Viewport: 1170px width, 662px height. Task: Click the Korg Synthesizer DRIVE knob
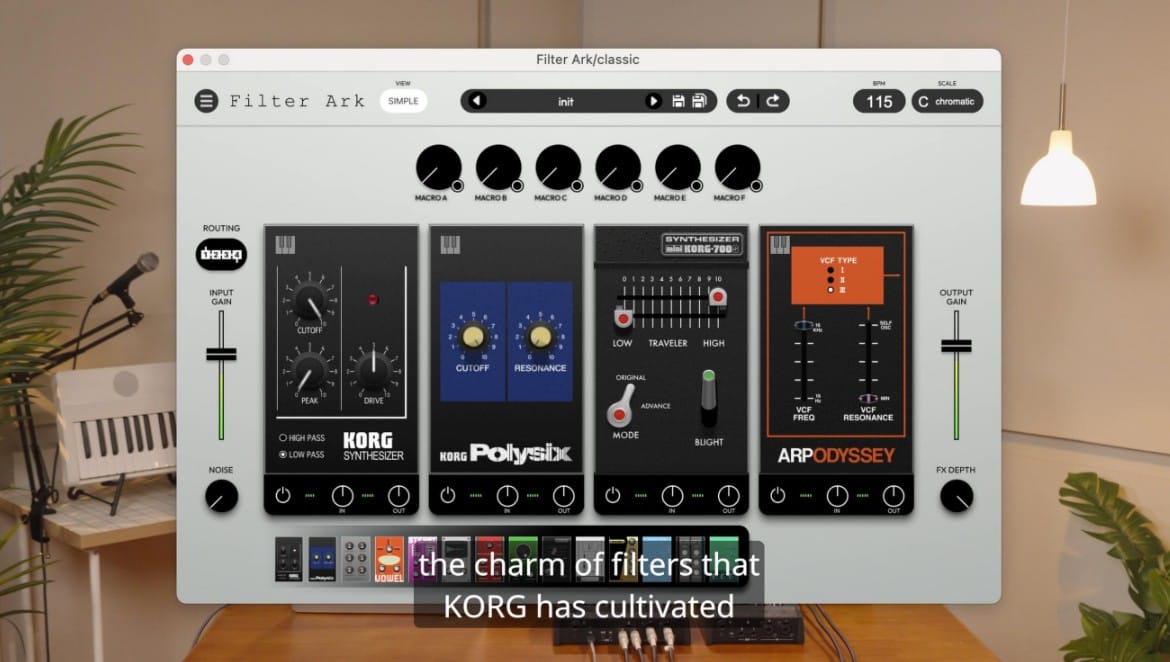click(x=373, y=370)
